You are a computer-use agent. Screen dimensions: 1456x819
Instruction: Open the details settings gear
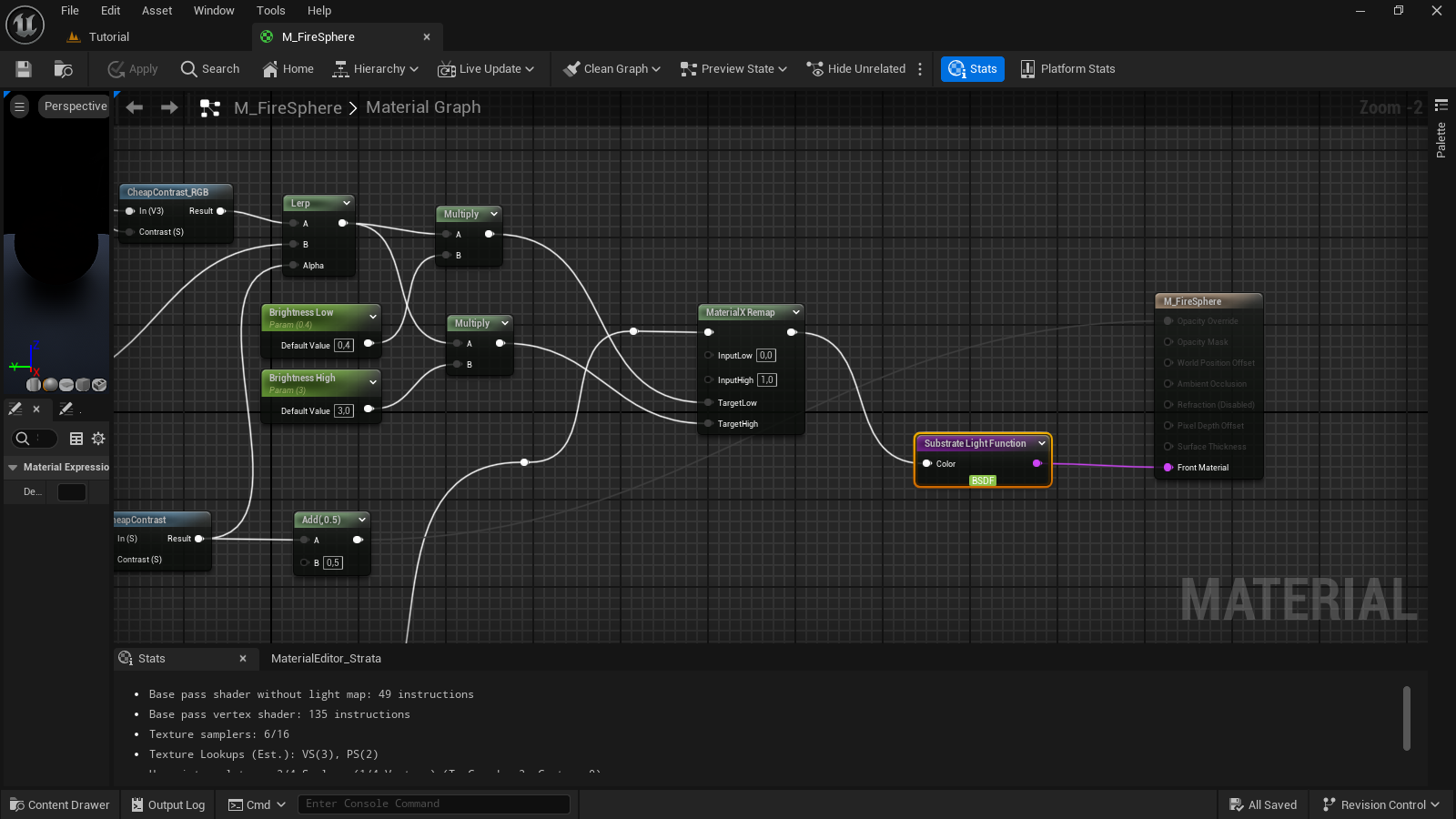pos(98,439)
